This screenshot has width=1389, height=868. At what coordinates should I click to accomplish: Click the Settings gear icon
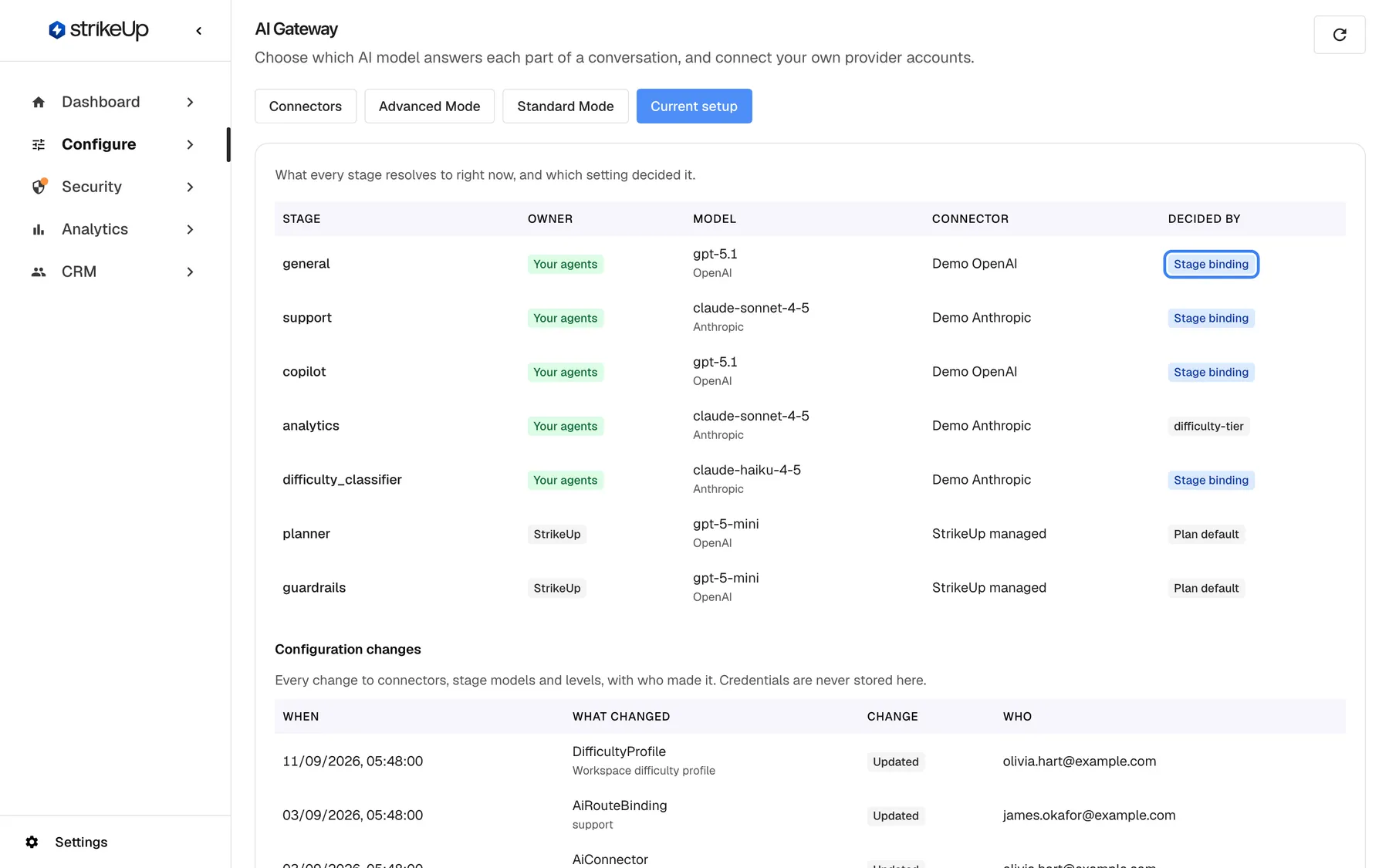pyautogui.click(x=32, y=842)
